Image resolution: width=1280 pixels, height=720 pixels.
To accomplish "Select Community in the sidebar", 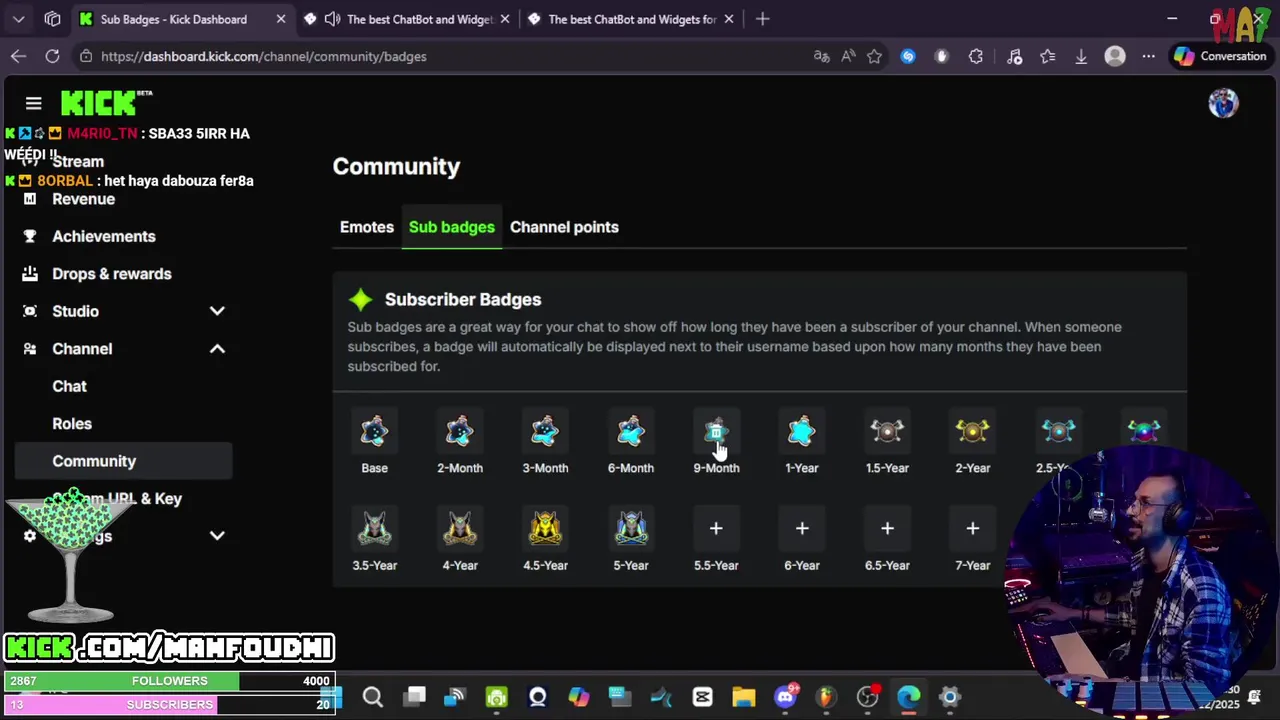I will coord(123,461).
